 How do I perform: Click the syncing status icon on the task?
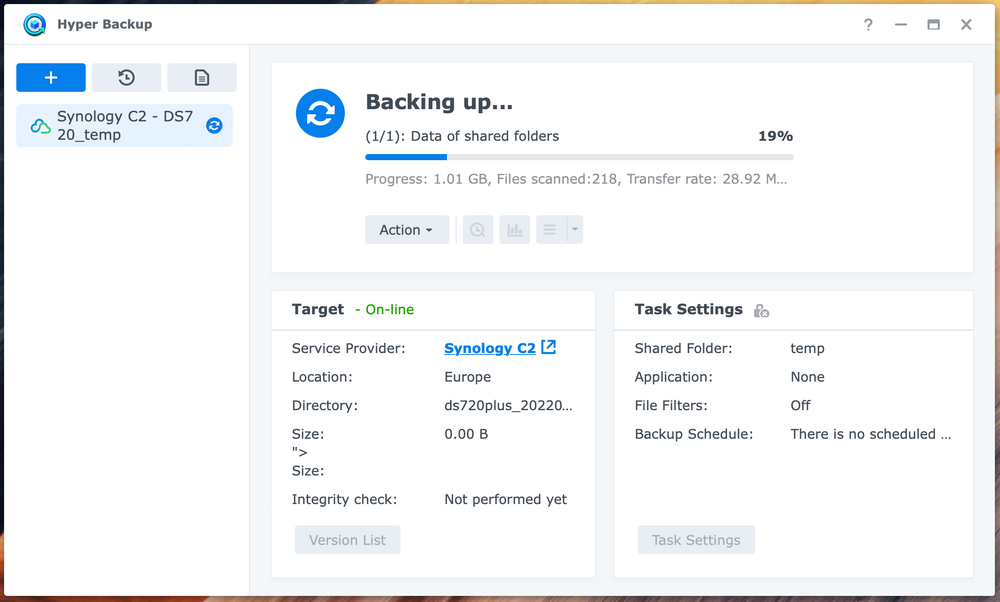coord(214,126)
